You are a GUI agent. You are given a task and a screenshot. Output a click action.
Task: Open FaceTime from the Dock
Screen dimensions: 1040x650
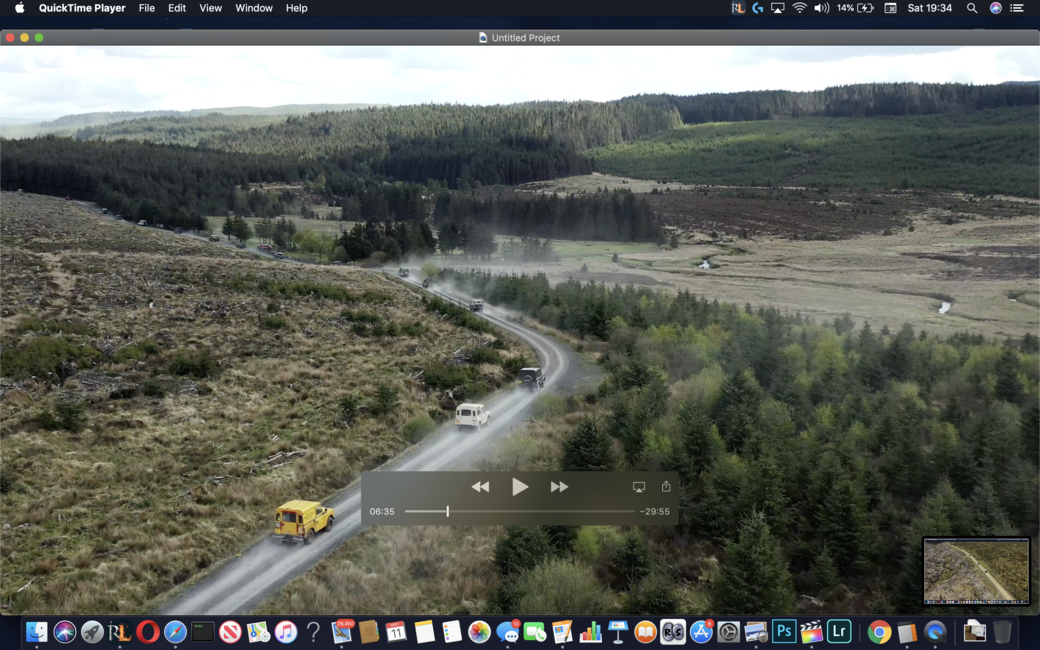click(x=535, y=631)
